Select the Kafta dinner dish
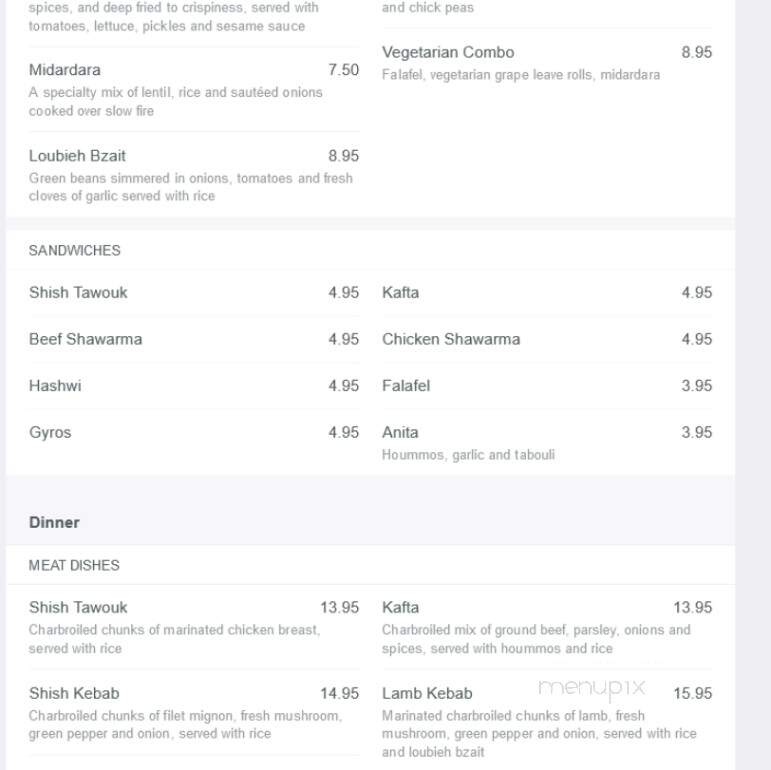The image size is (771, 770). pyautogui.click(x=547, y=627)
